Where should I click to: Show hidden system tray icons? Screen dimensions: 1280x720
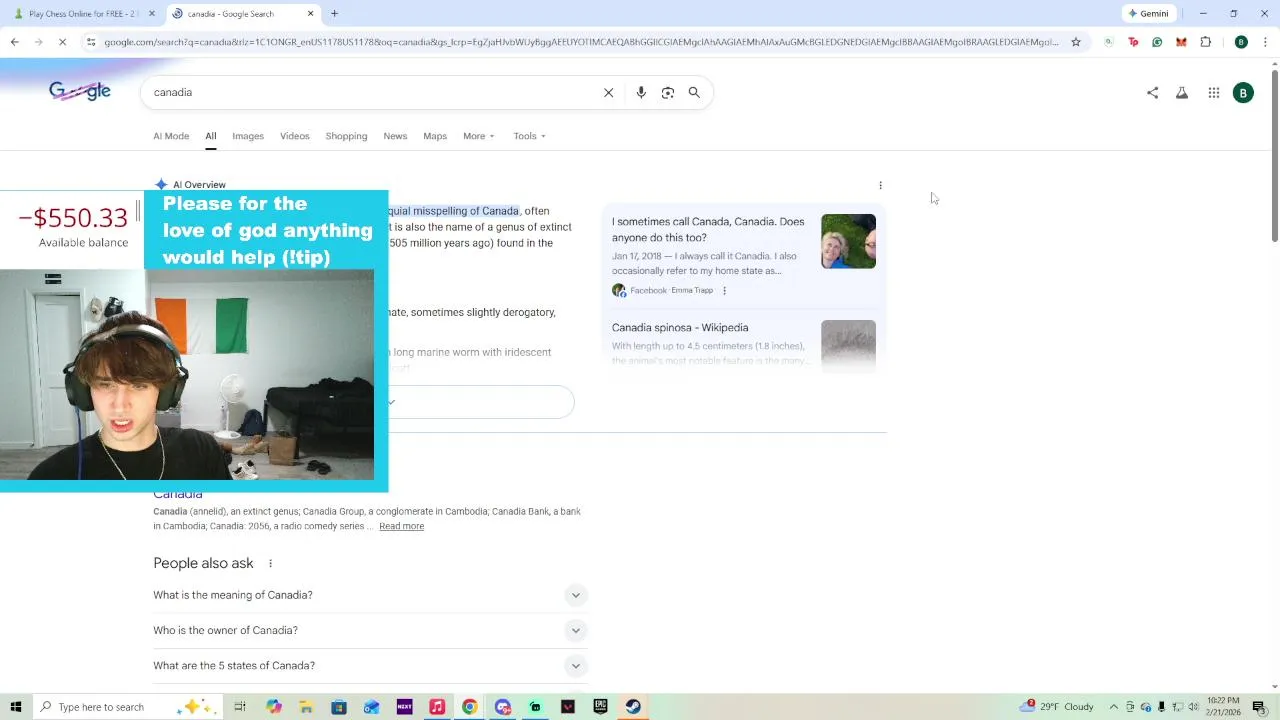(1113, 707)
